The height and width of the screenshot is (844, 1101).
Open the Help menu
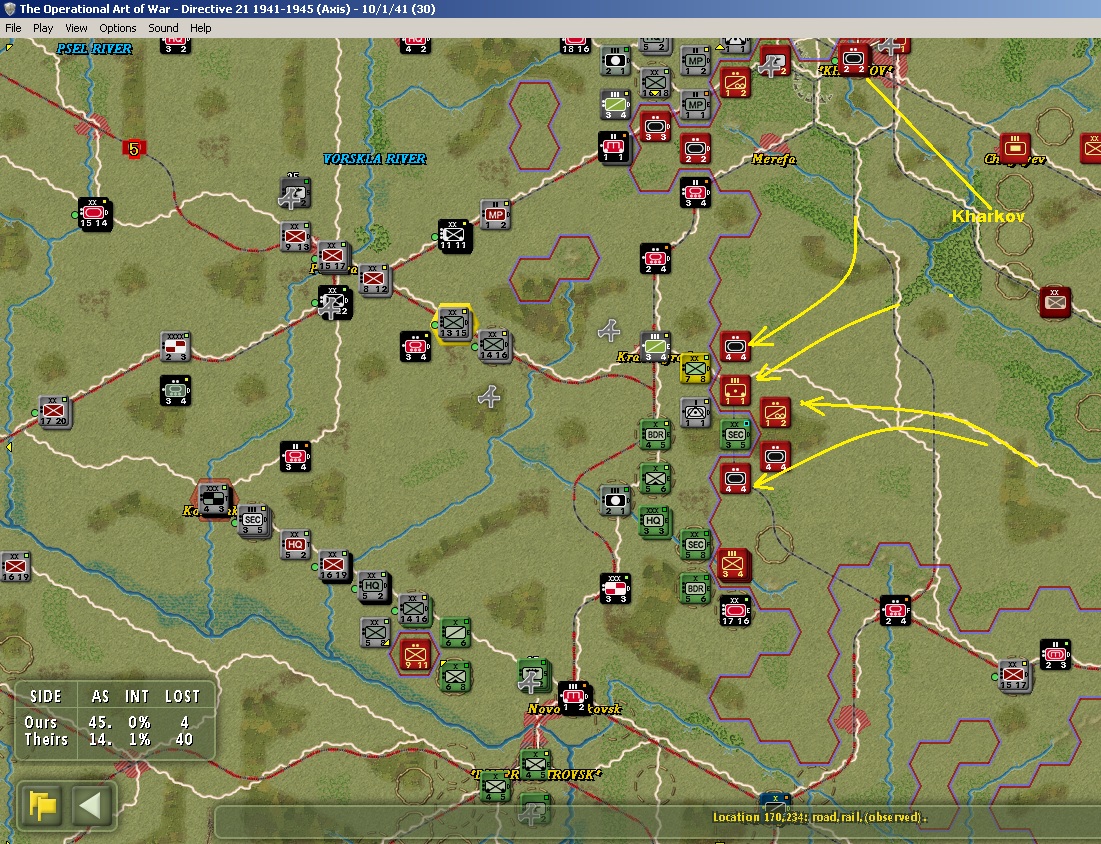pos(200,28)
